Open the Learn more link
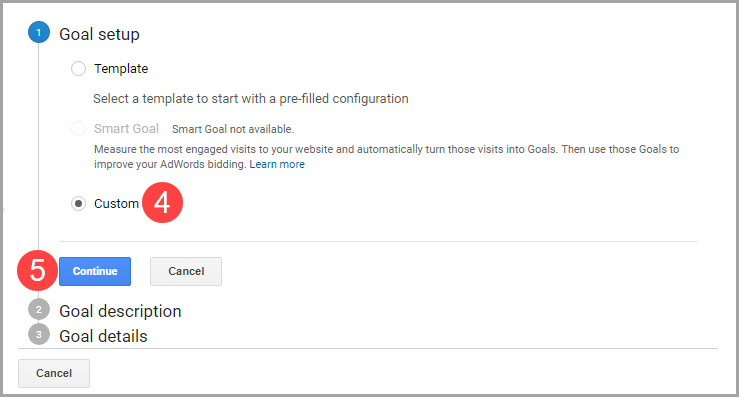The width and height of the screenshot is (739, 397). pyautogui.click(x=277, y=164)
